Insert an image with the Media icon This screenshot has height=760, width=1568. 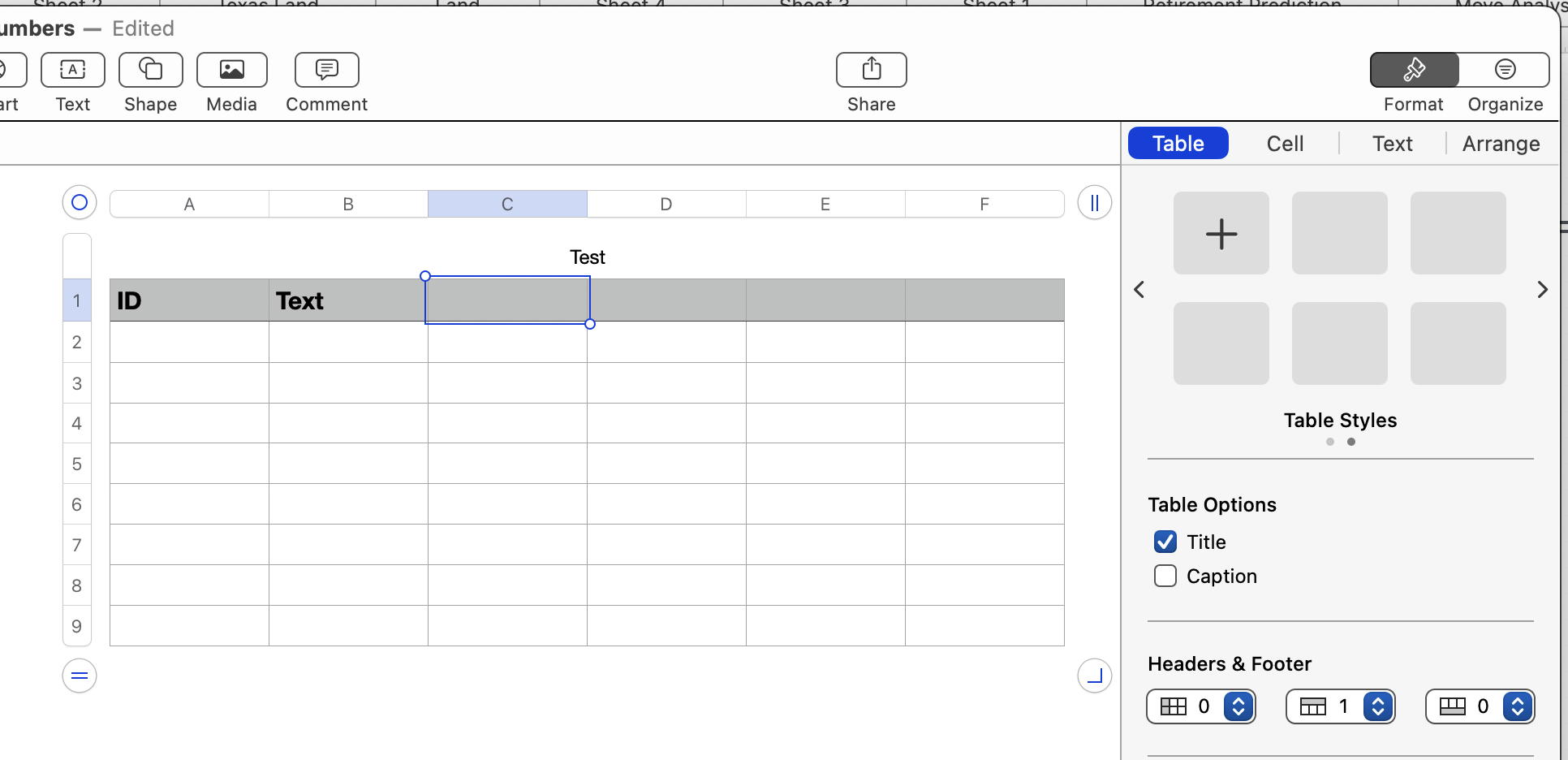231,70
